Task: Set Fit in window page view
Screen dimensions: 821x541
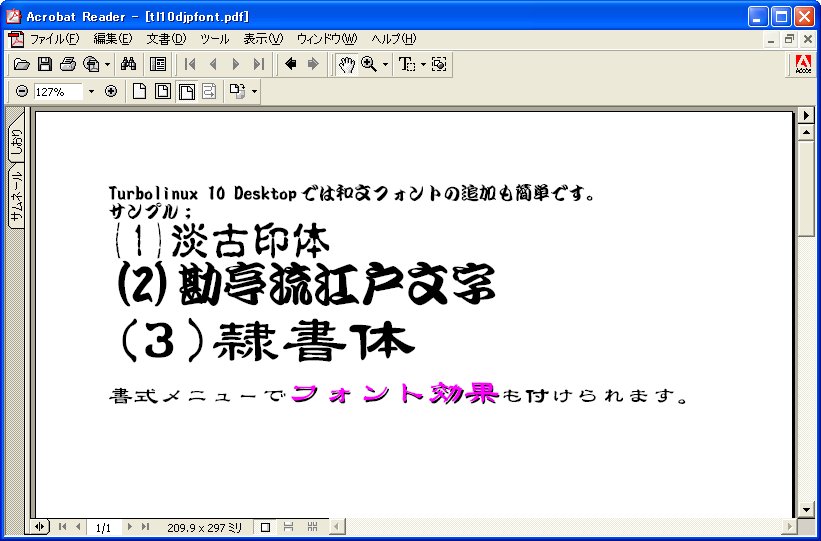Action: point(162,92)
